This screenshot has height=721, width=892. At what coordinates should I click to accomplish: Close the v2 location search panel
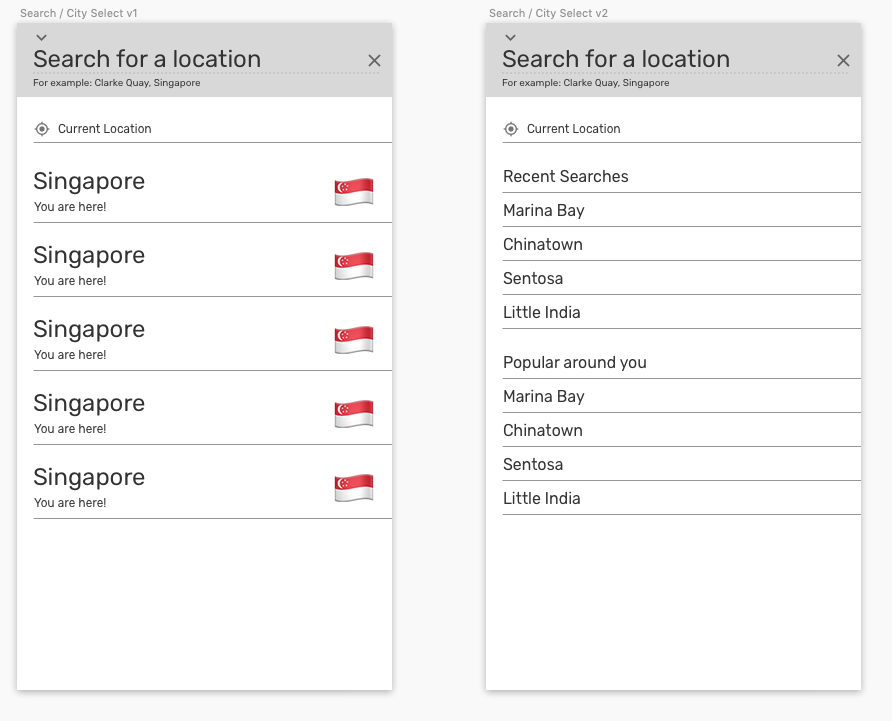click(x=843, y=61)
